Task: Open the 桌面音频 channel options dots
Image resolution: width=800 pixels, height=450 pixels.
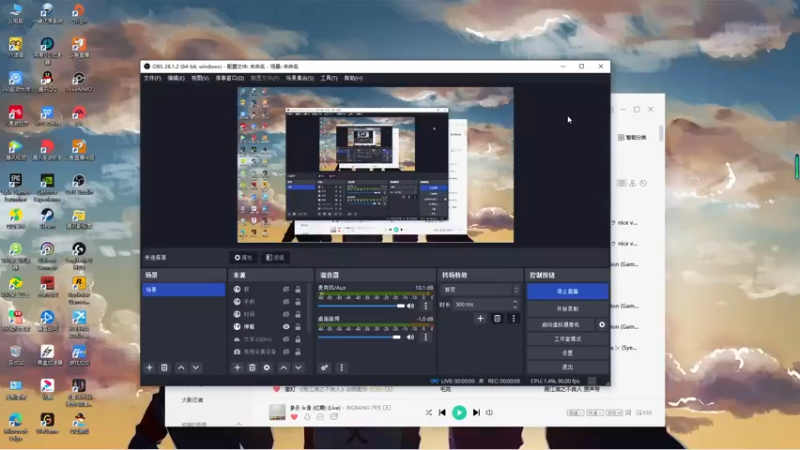Action: tap(426, 337)
